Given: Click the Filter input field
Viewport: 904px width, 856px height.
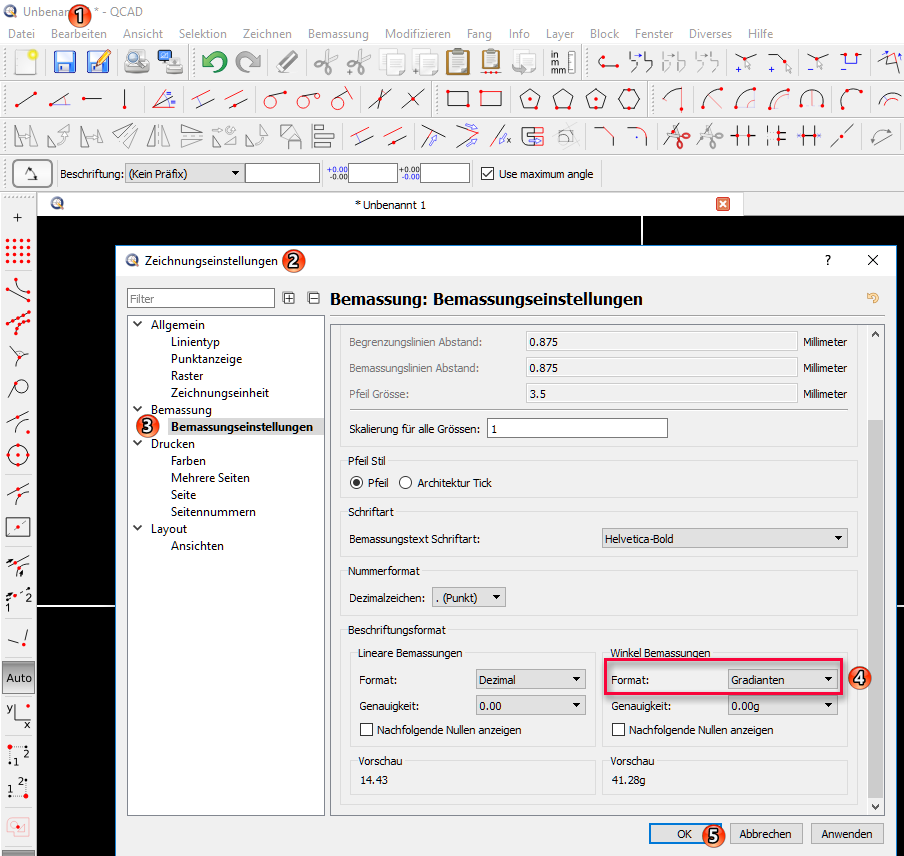Looking at the screenshot, I should click(x=200, y=299).
